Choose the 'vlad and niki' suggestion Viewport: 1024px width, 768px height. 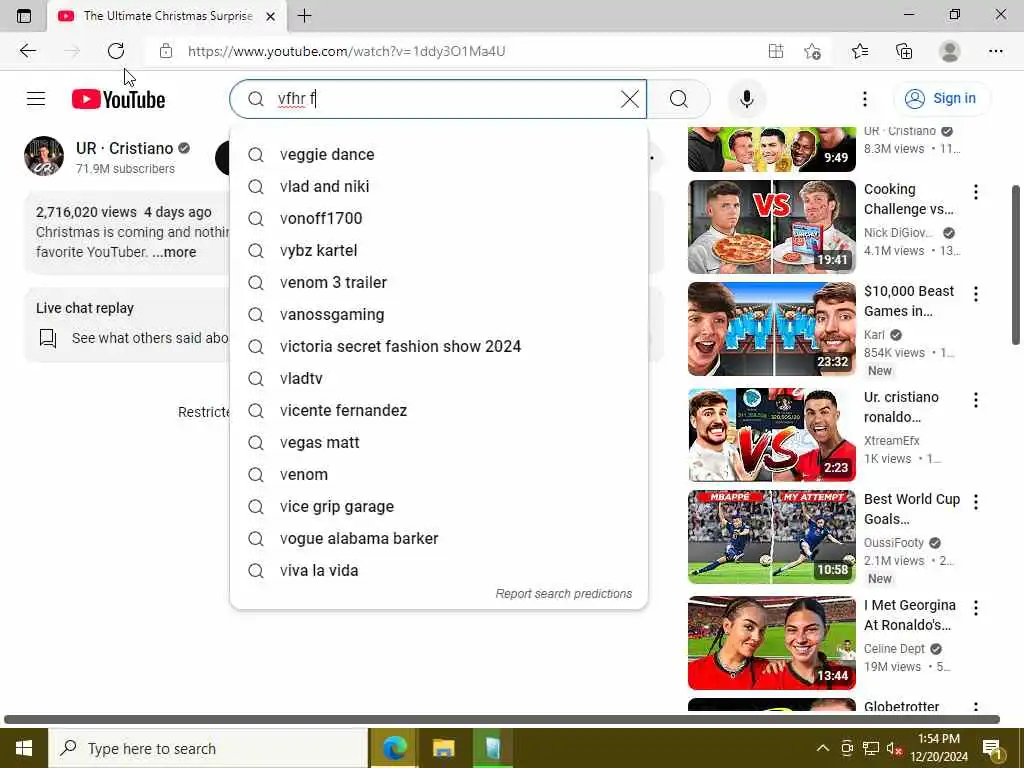(x=439, y=186)
